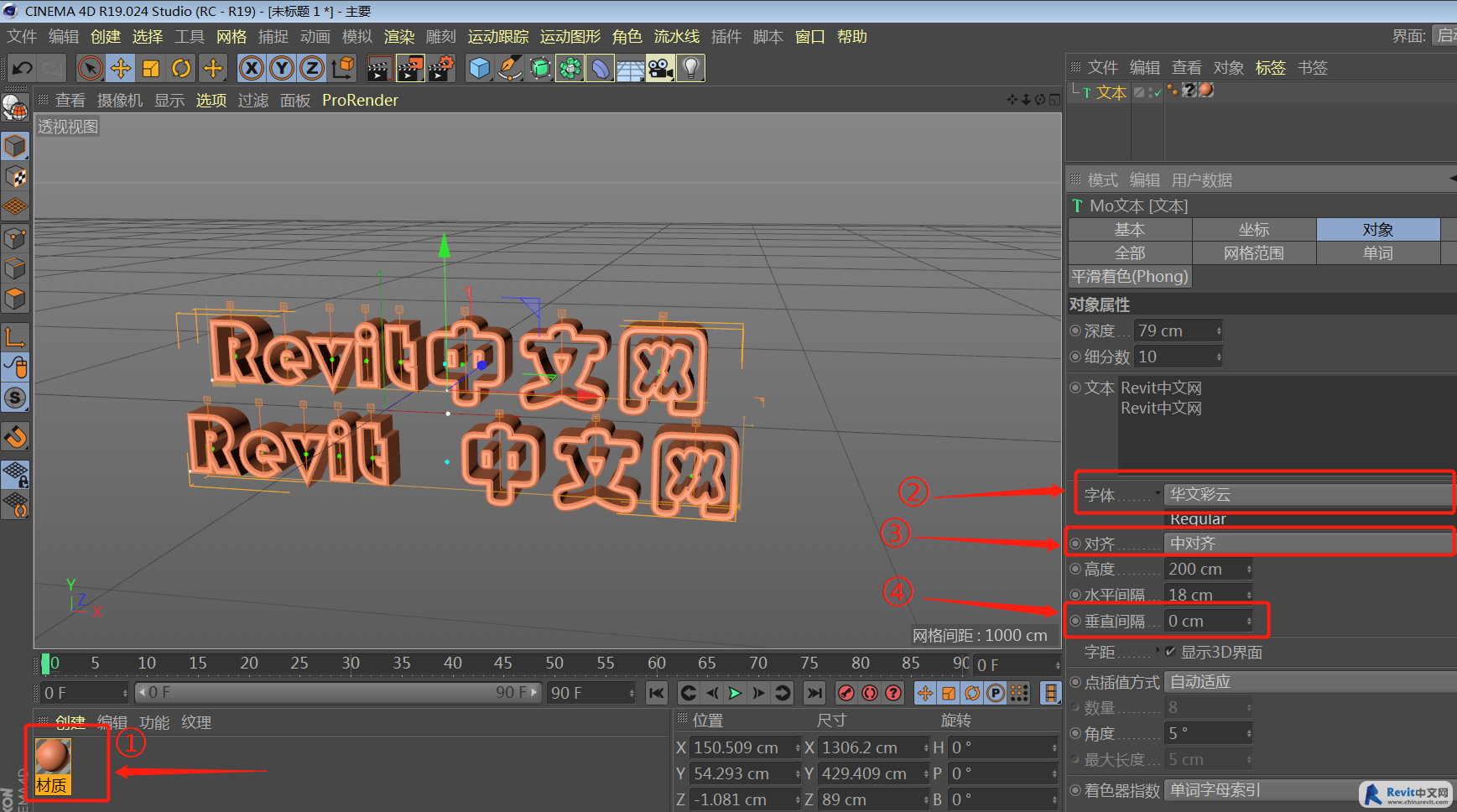Go to end of timeline
1457x812 pixels.
[814, 693]
